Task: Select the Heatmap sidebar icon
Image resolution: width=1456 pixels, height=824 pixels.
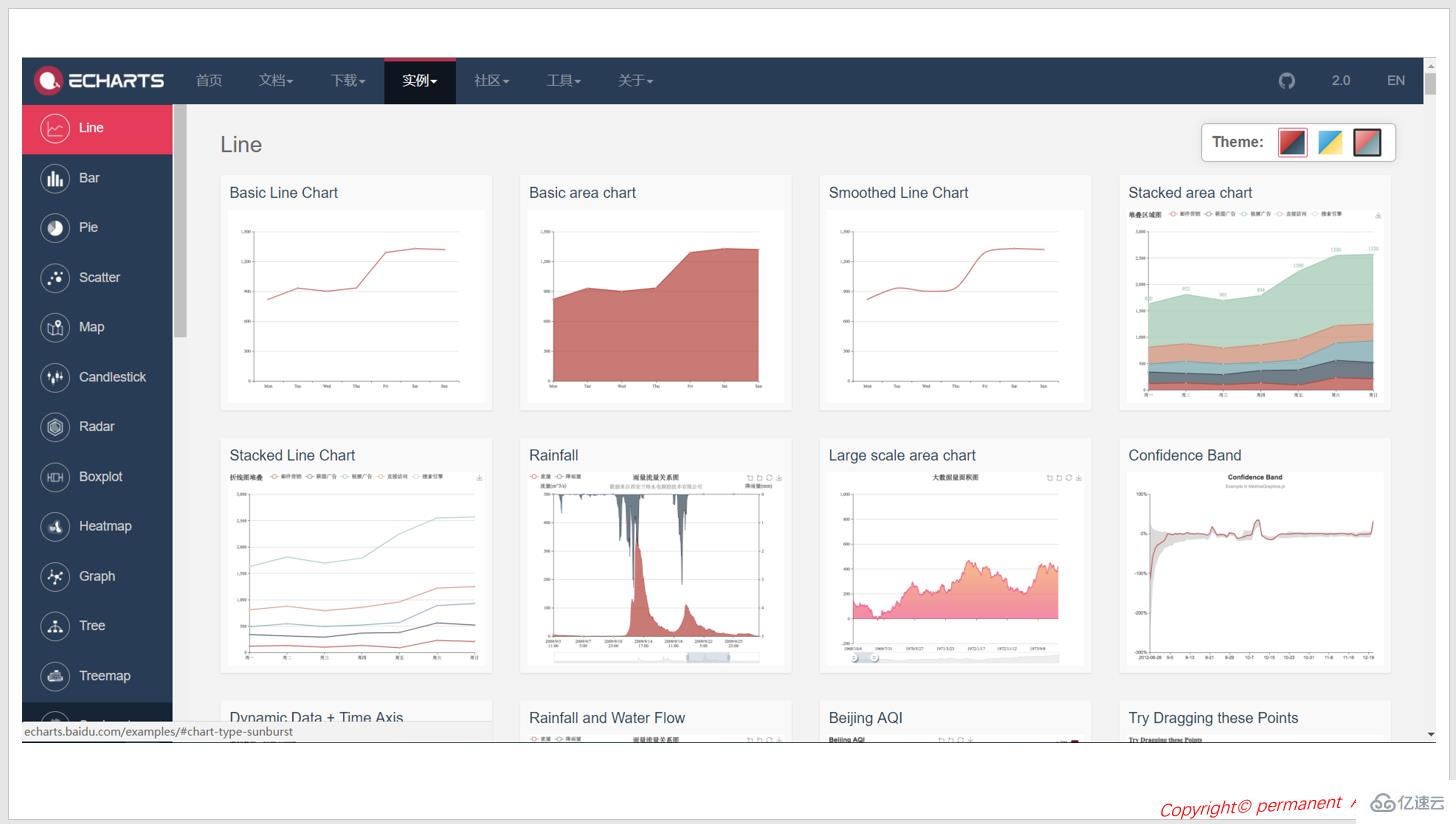Action: click(55, 526)
